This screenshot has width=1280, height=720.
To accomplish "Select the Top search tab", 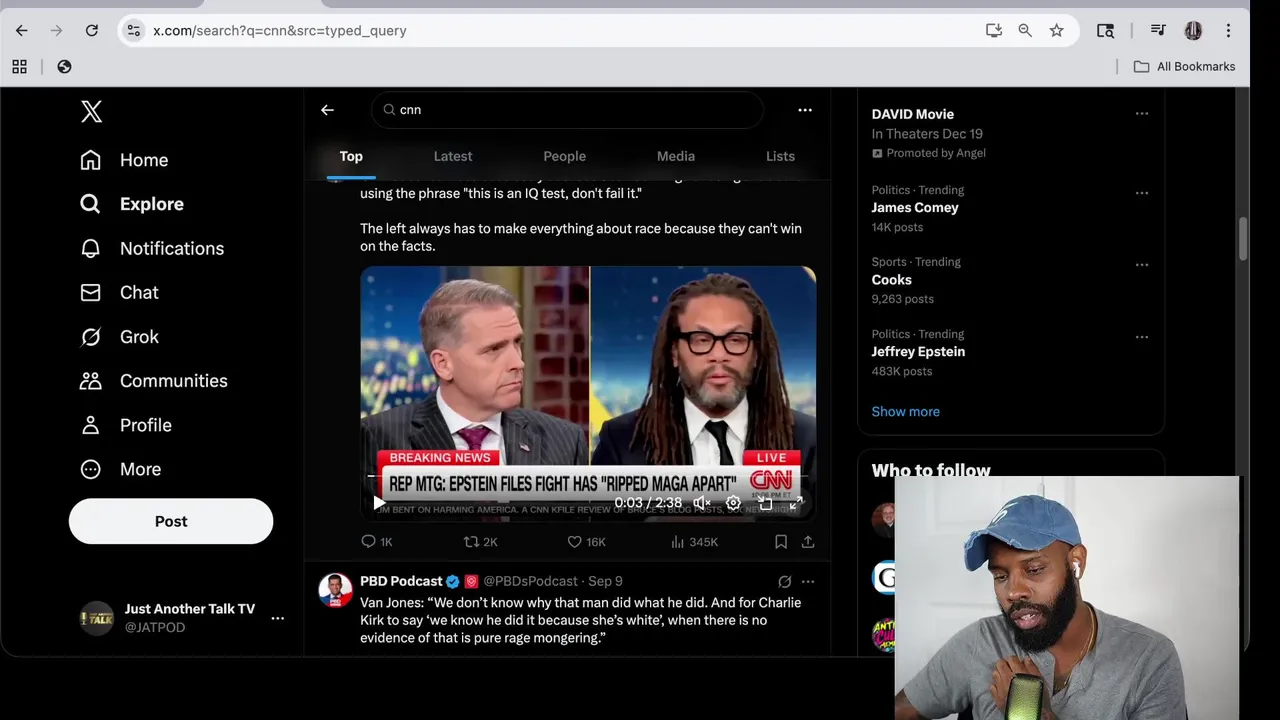I will pos(351,156).
